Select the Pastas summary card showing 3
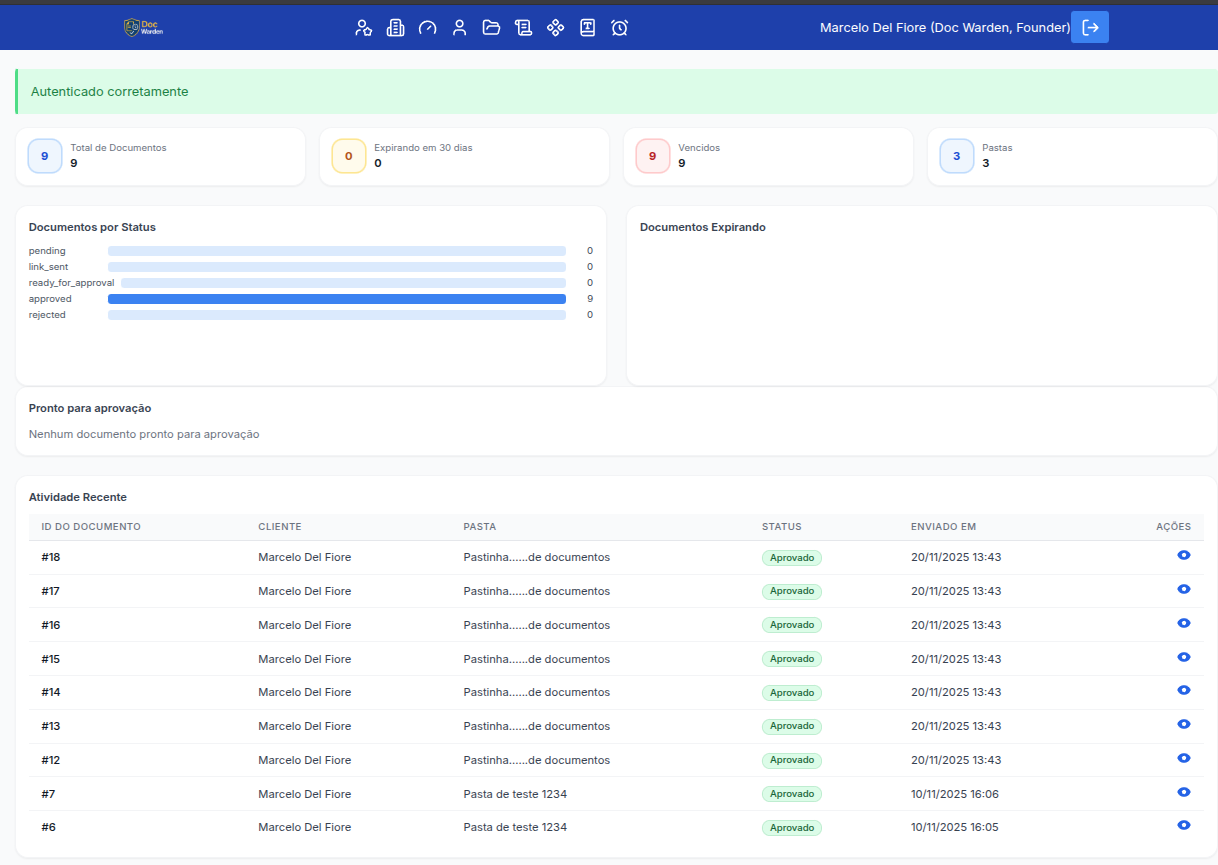The width and height of the screenshot is (1218, 865). (1072, 156)
